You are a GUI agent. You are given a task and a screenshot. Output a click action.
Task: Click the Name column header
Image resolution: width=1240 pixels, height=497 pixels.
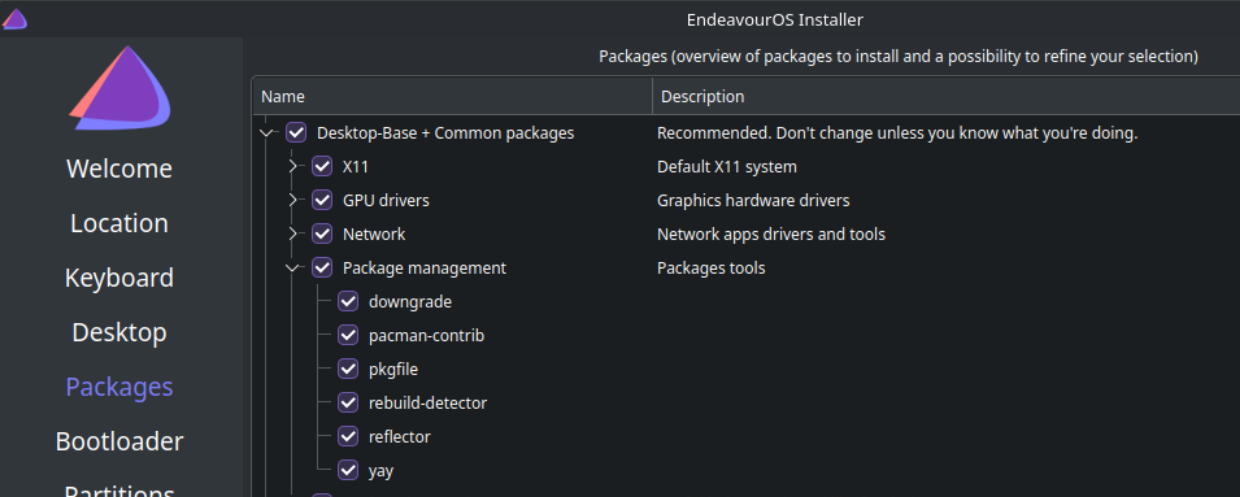[x=450, y=97]
